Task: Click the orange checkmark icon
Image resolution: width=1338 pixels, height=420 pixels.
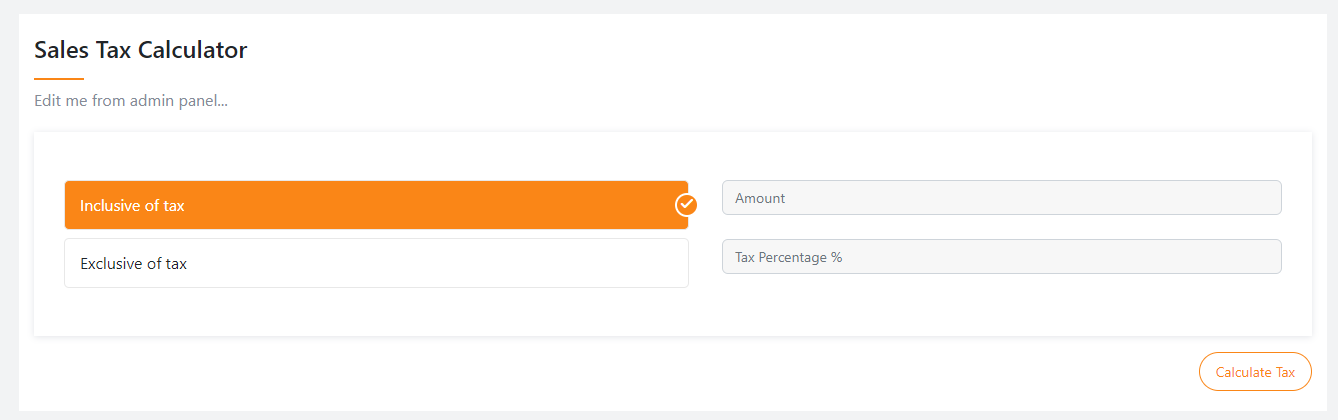Action: [x=686, y=205]
